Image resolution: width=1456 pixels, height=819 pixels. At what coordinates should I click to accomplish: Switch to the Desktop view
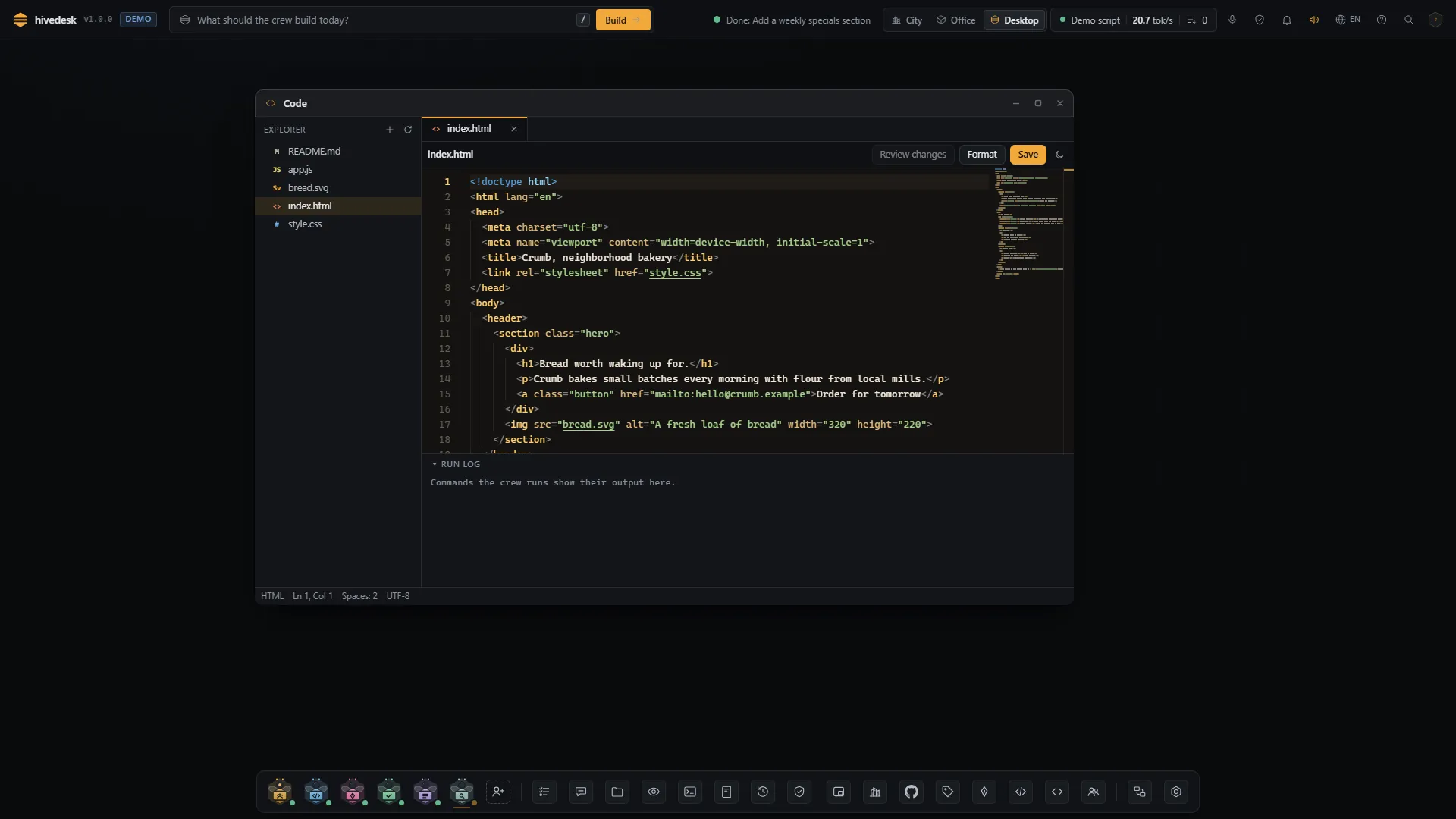1014,20
